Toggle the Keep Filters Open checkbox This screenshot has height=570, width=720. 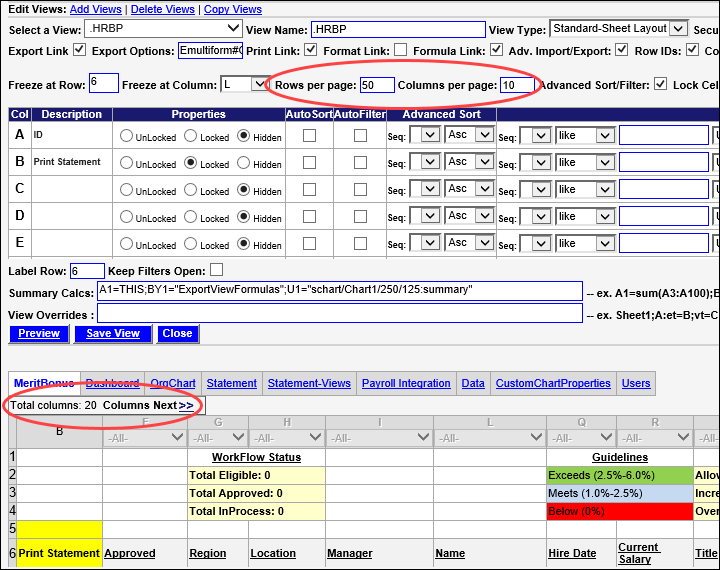216,270
